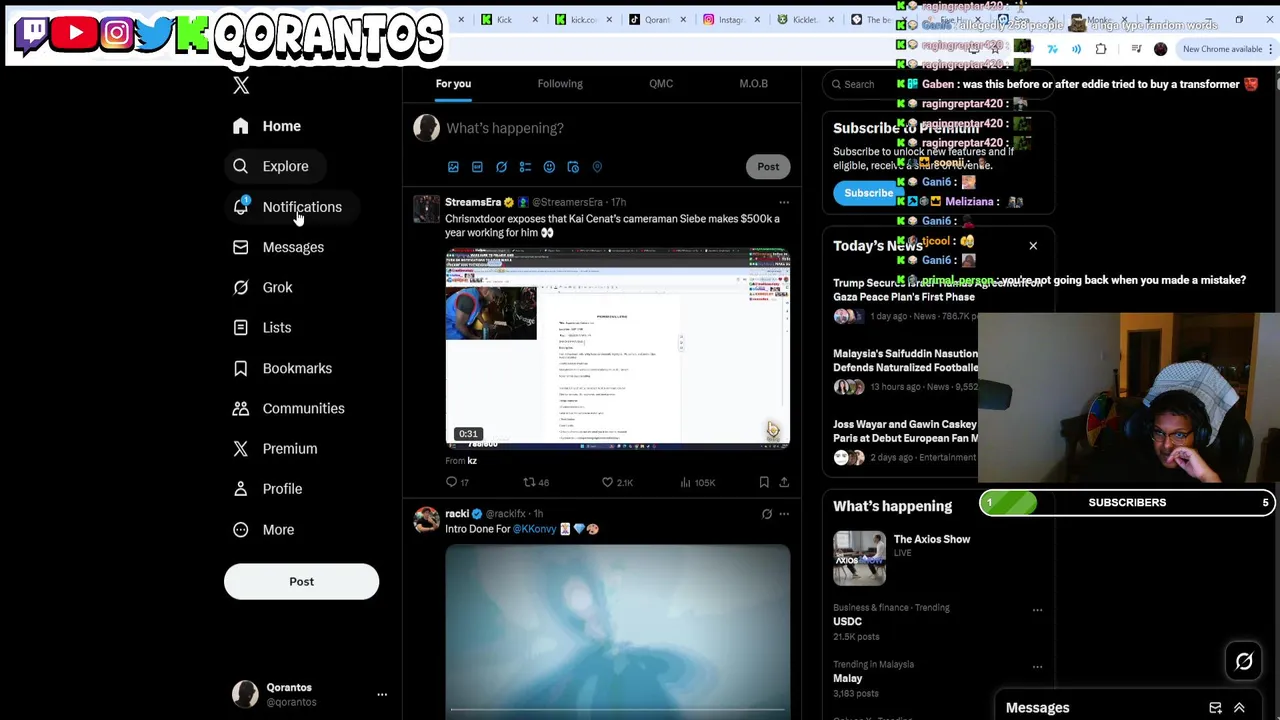Viewport: 1280px width, 720px height.
Task: Switch to the M.O.B tab
Action: 754,84
